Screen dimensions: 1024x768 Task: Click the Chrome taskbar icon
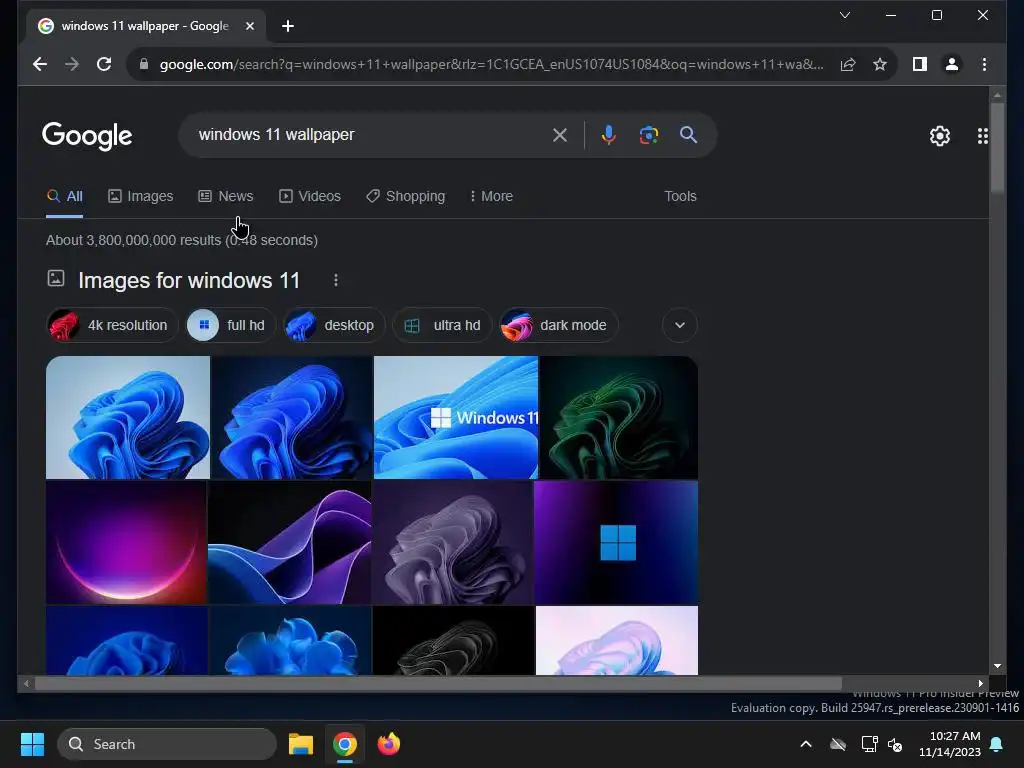coord(345,744)
